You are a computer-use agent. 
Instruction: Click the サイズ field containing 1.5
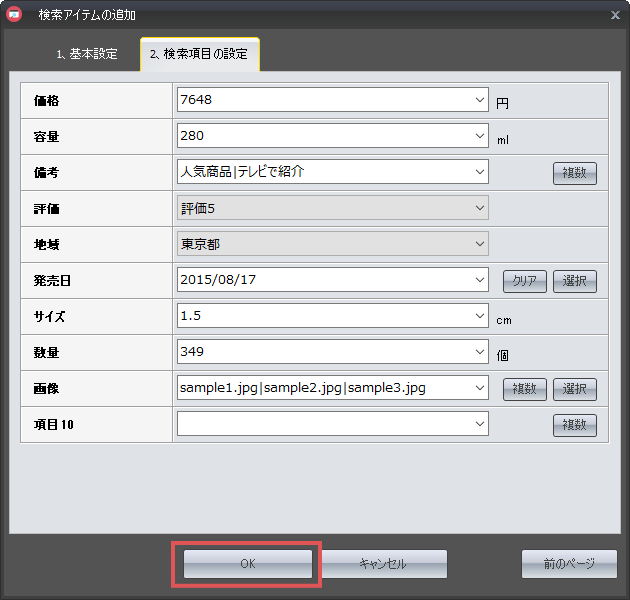(x=322, y=316)
